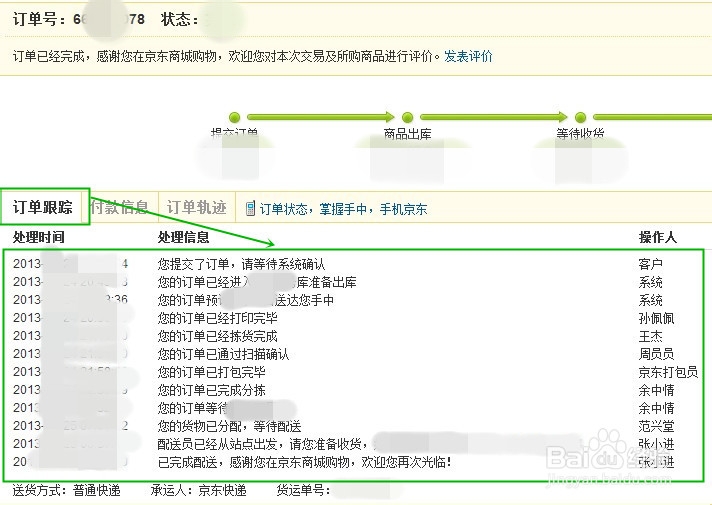Click the green 提交订单 progress step dot
This screenshot has width=712, height=505.
coord(234,118)
